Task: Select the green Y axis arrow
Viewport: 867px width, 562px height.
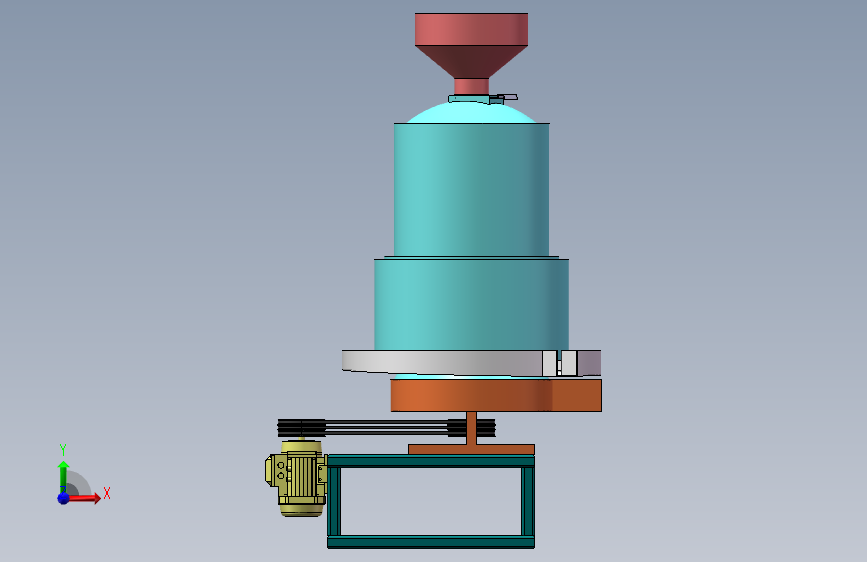Action: coord(64,476)
